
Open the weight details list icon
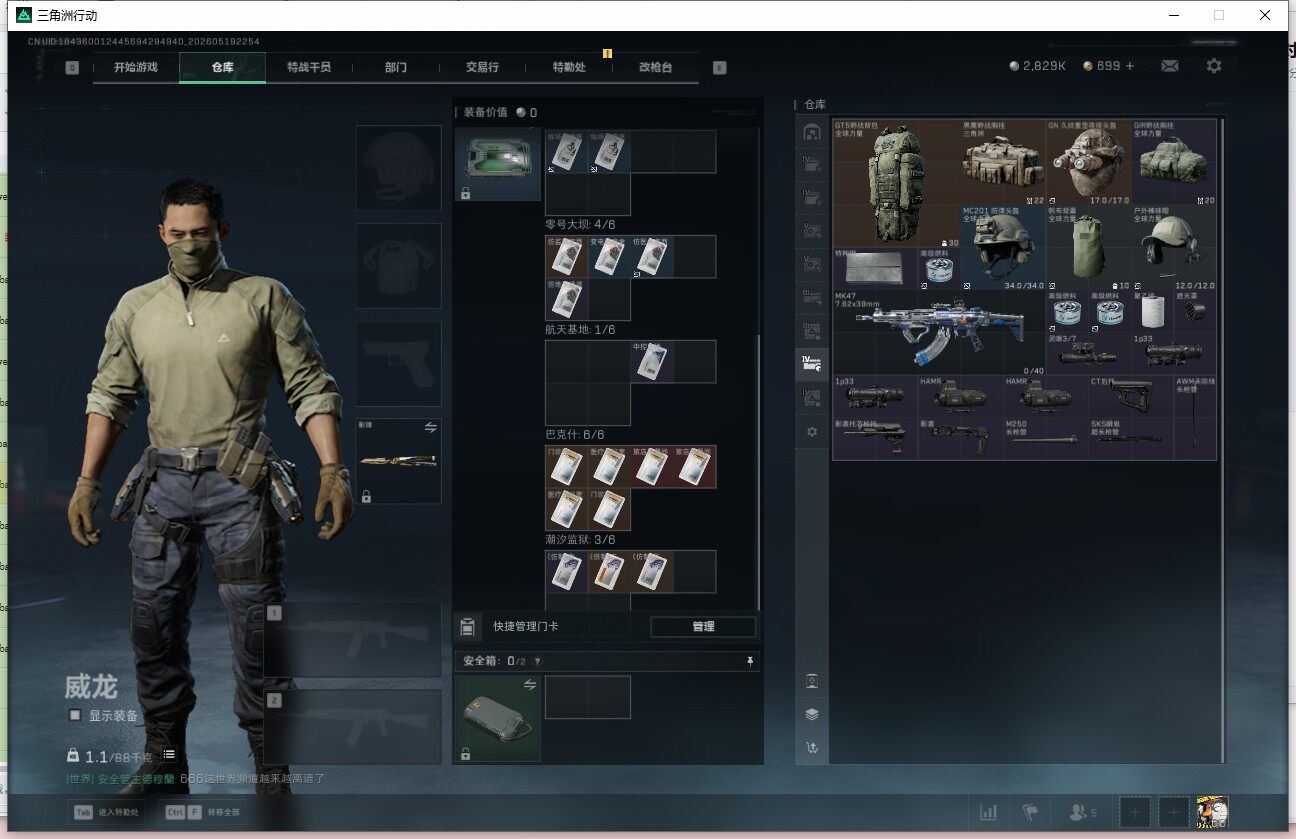(170, 755)
